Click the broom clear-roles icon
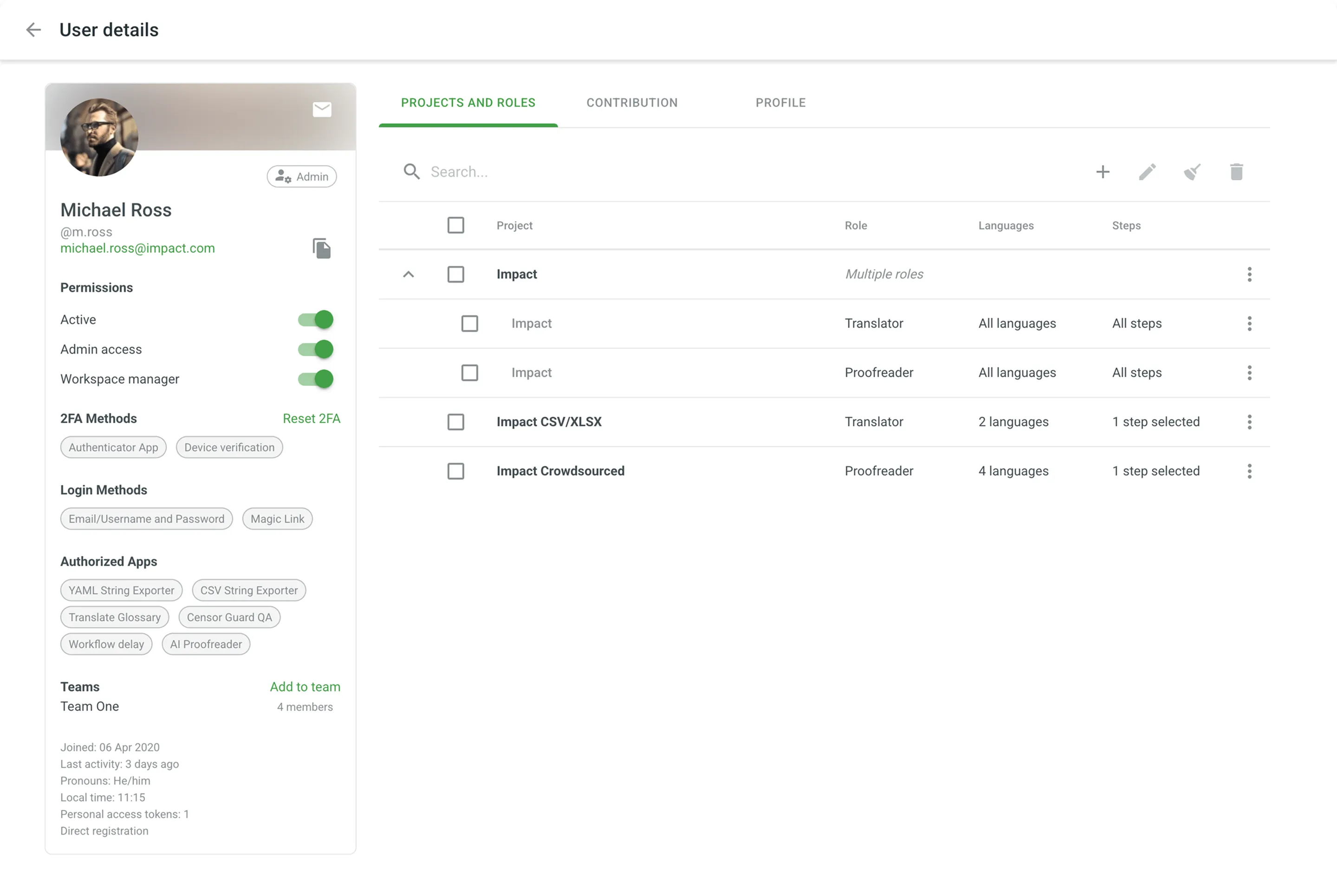The width and height of the screenshot is (1337, 896). coord(1192,172)
